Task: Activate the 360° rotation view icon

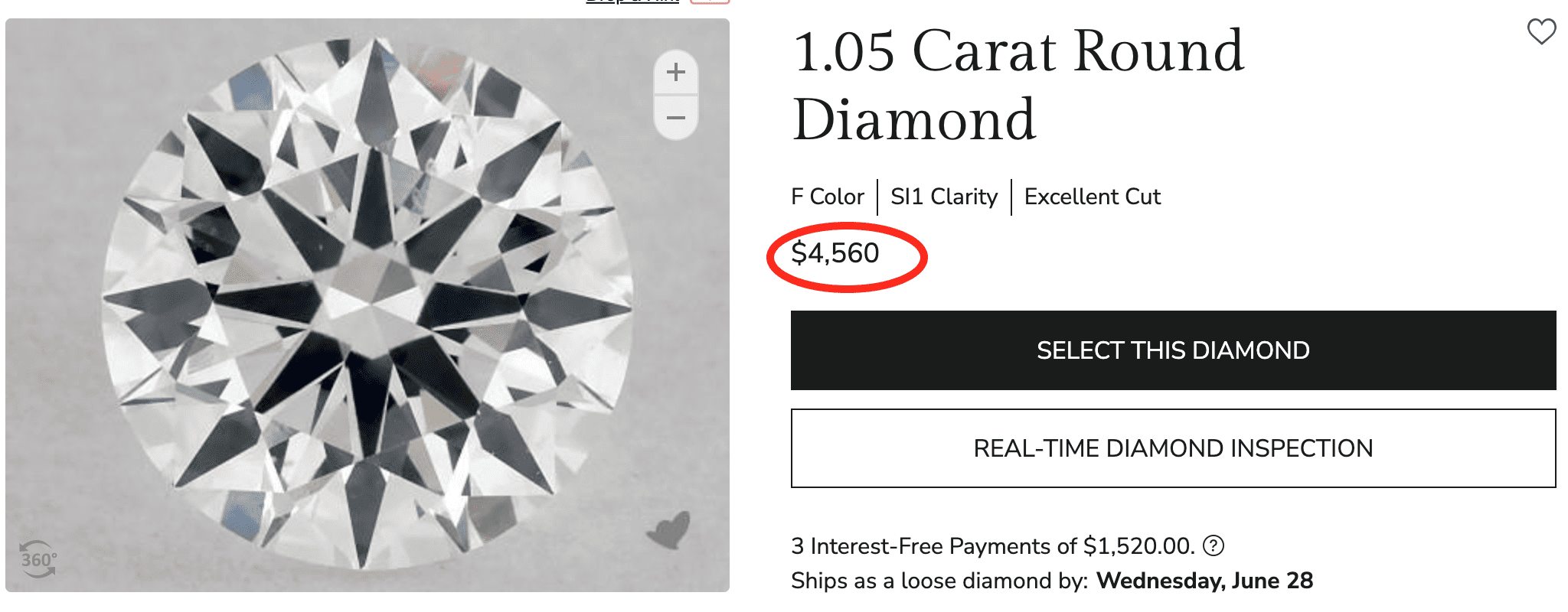Action: (x=38, y=559)
